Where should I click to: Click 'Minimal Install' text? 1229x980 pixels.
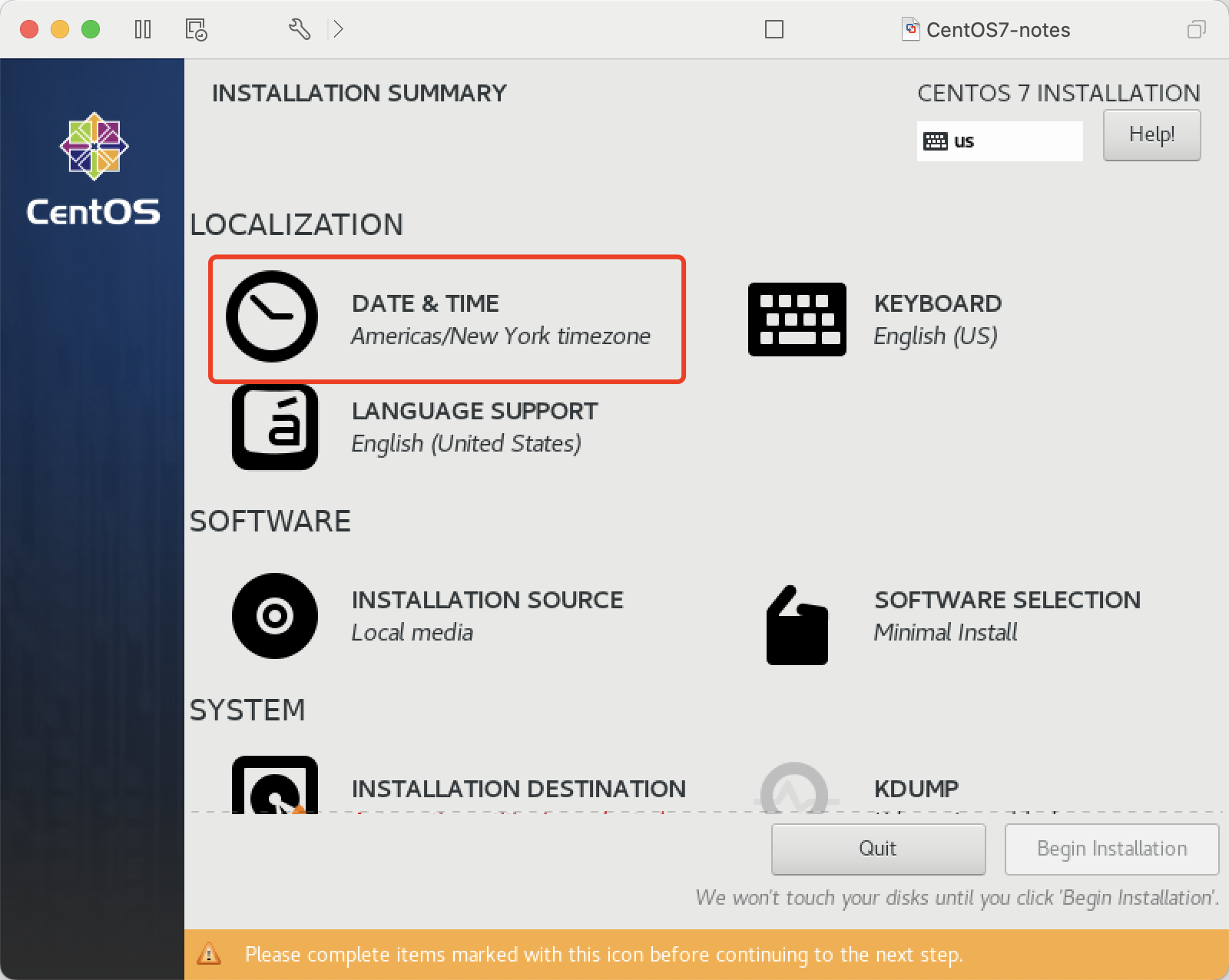coord(946,632)
